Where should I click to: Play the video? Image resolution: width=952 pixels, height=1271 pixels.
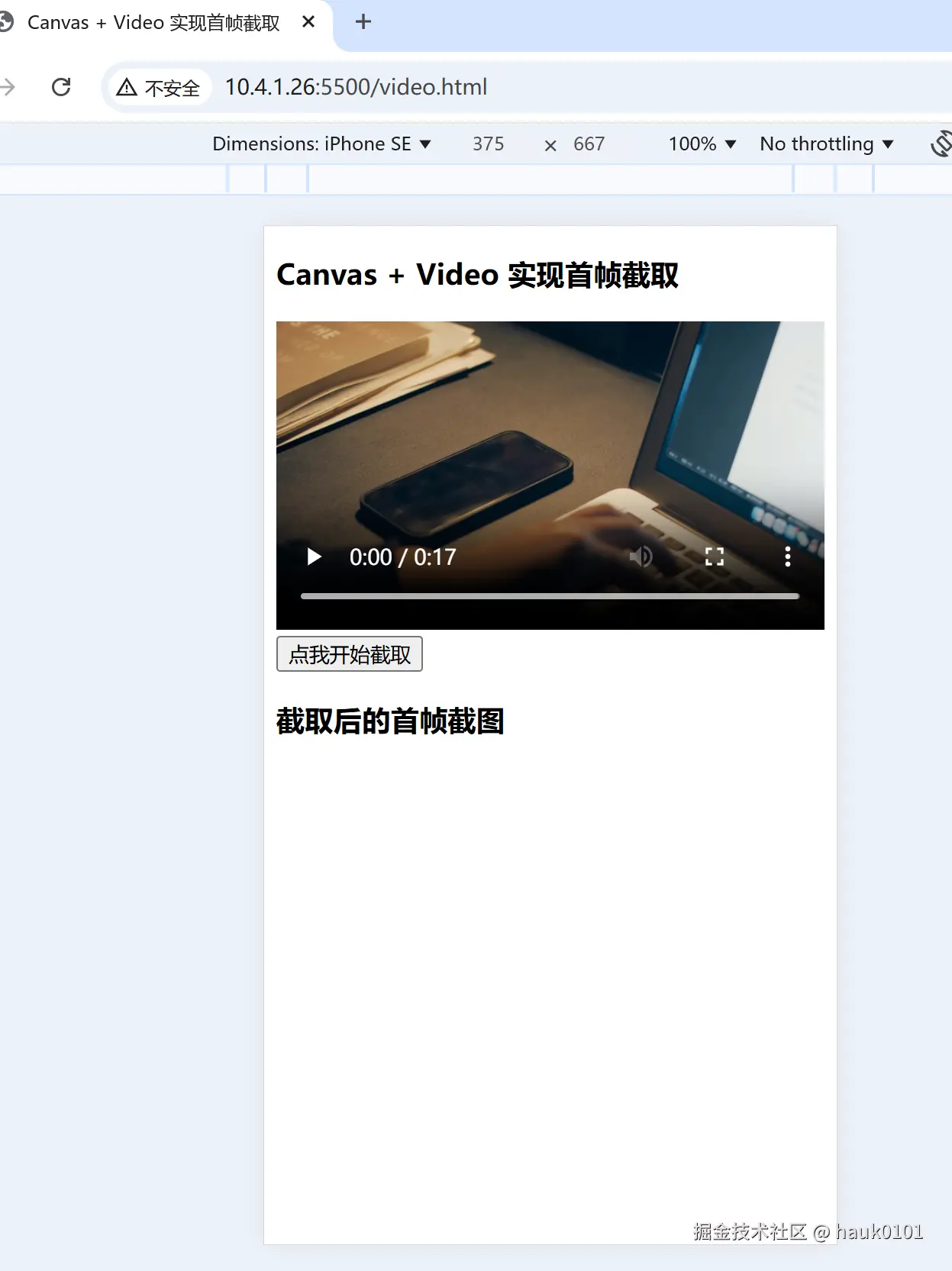[x=314, y=557]
